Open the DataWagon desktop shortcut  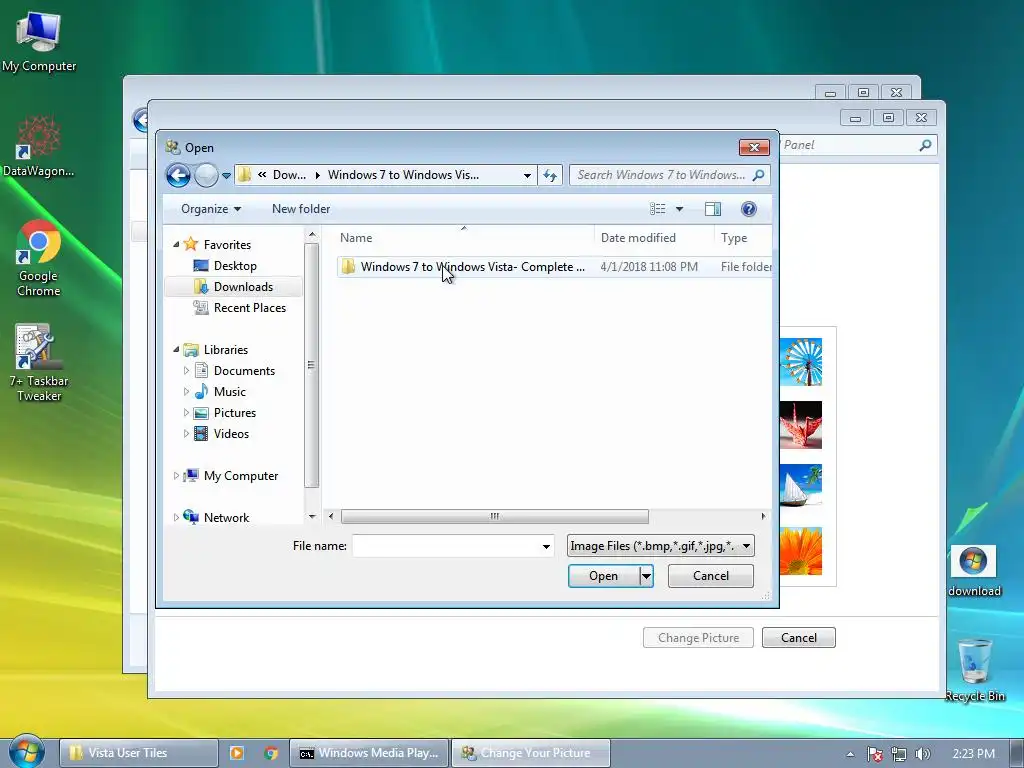click(39, 147)
